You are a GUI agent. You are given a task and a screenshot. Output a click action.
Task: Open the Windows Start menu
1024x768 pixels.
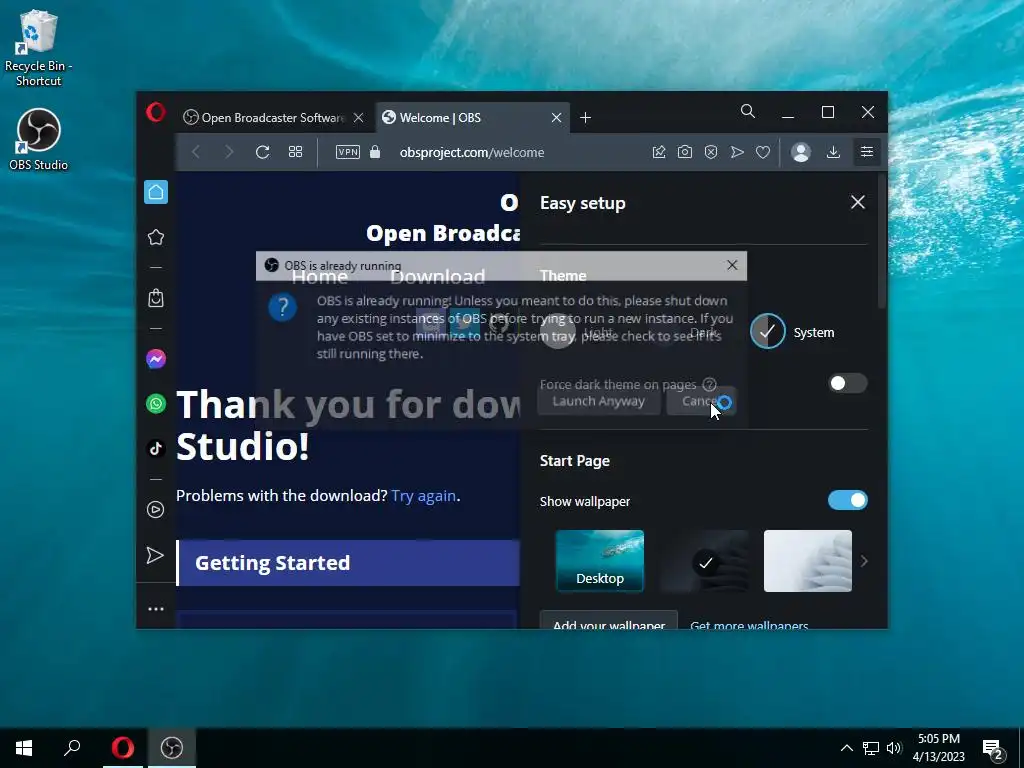point(24,748)
